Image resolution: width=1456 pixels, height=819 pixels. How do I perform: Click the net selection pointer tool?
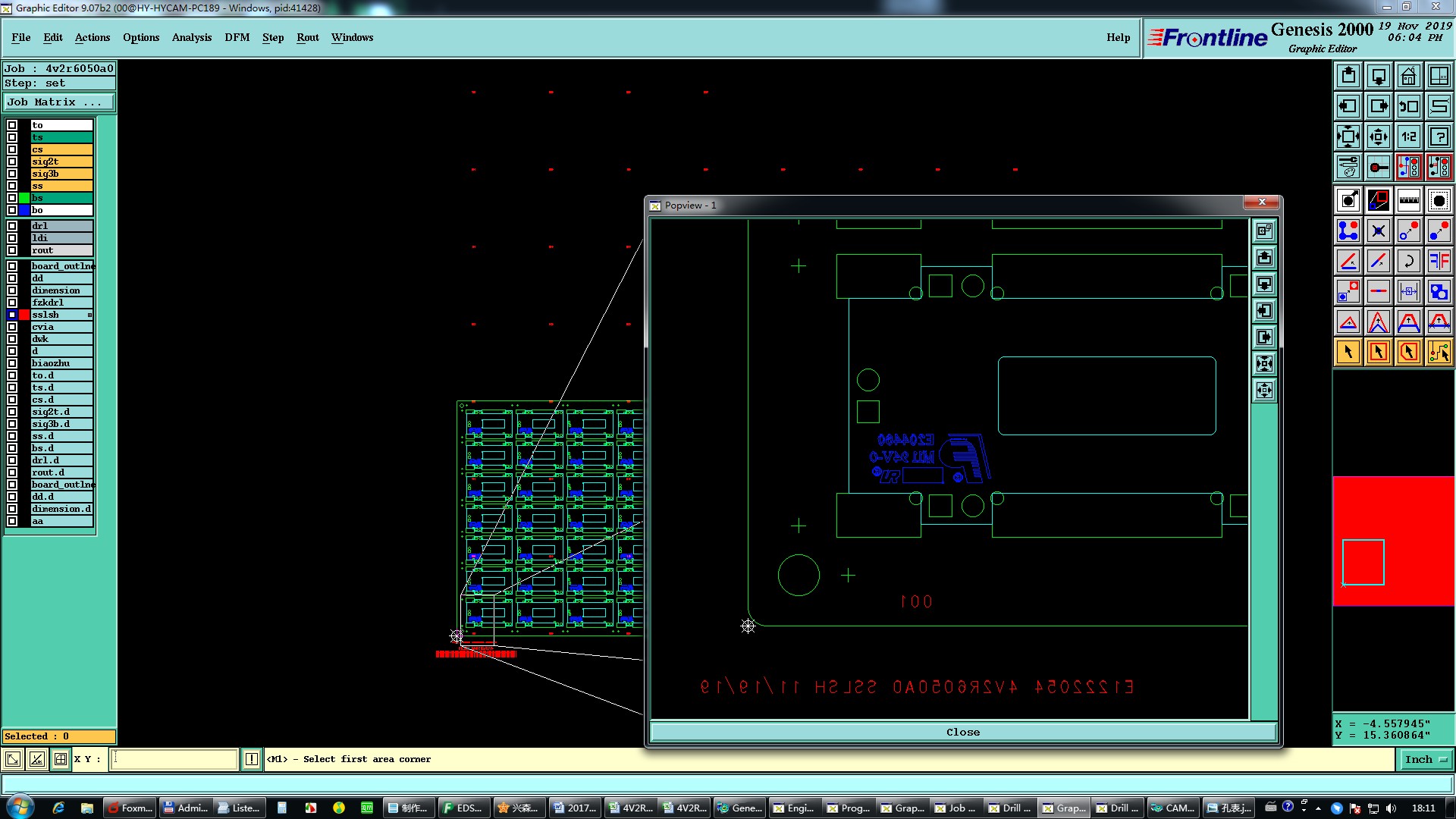(1439, 352)
